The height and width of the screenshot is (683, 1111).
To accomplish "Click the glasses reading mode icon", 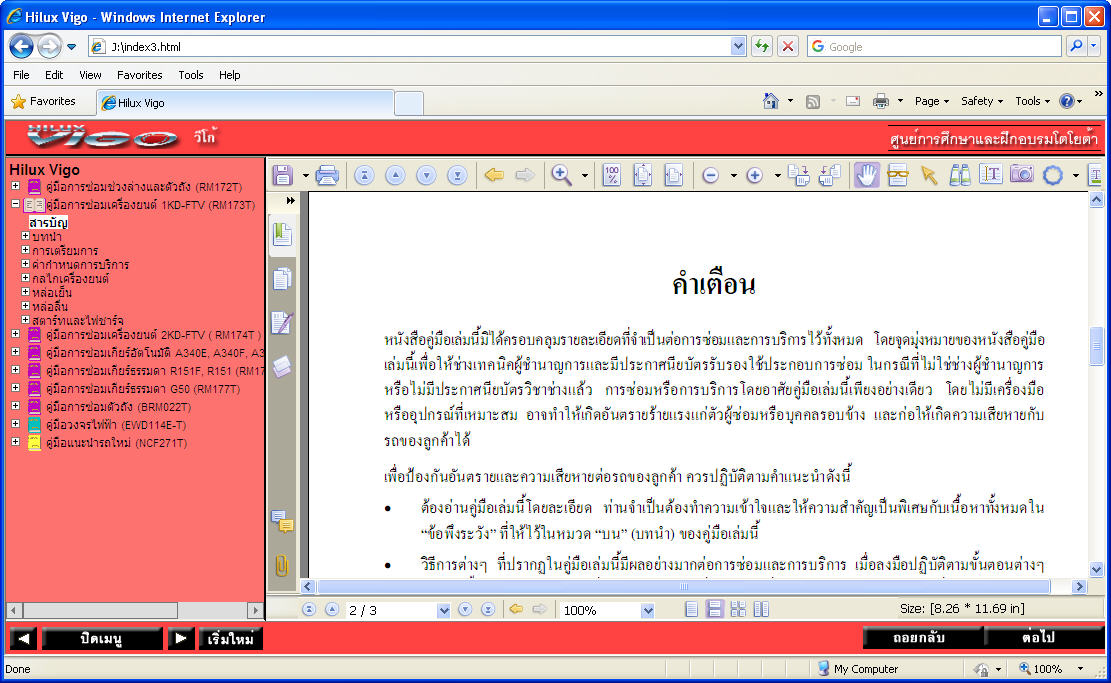I will coord(898,175).
